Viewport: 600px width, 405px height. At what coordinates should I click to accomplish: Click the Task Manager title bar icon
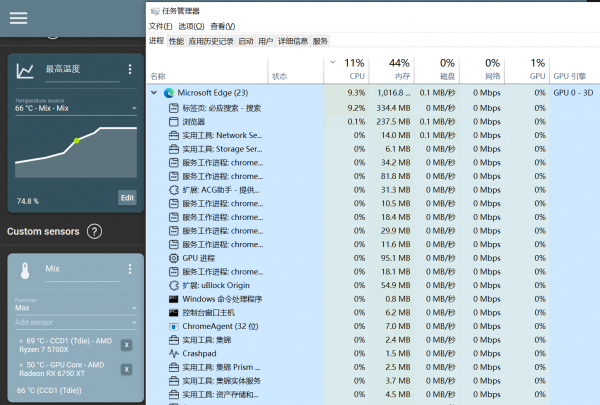(x=155, y=11)
